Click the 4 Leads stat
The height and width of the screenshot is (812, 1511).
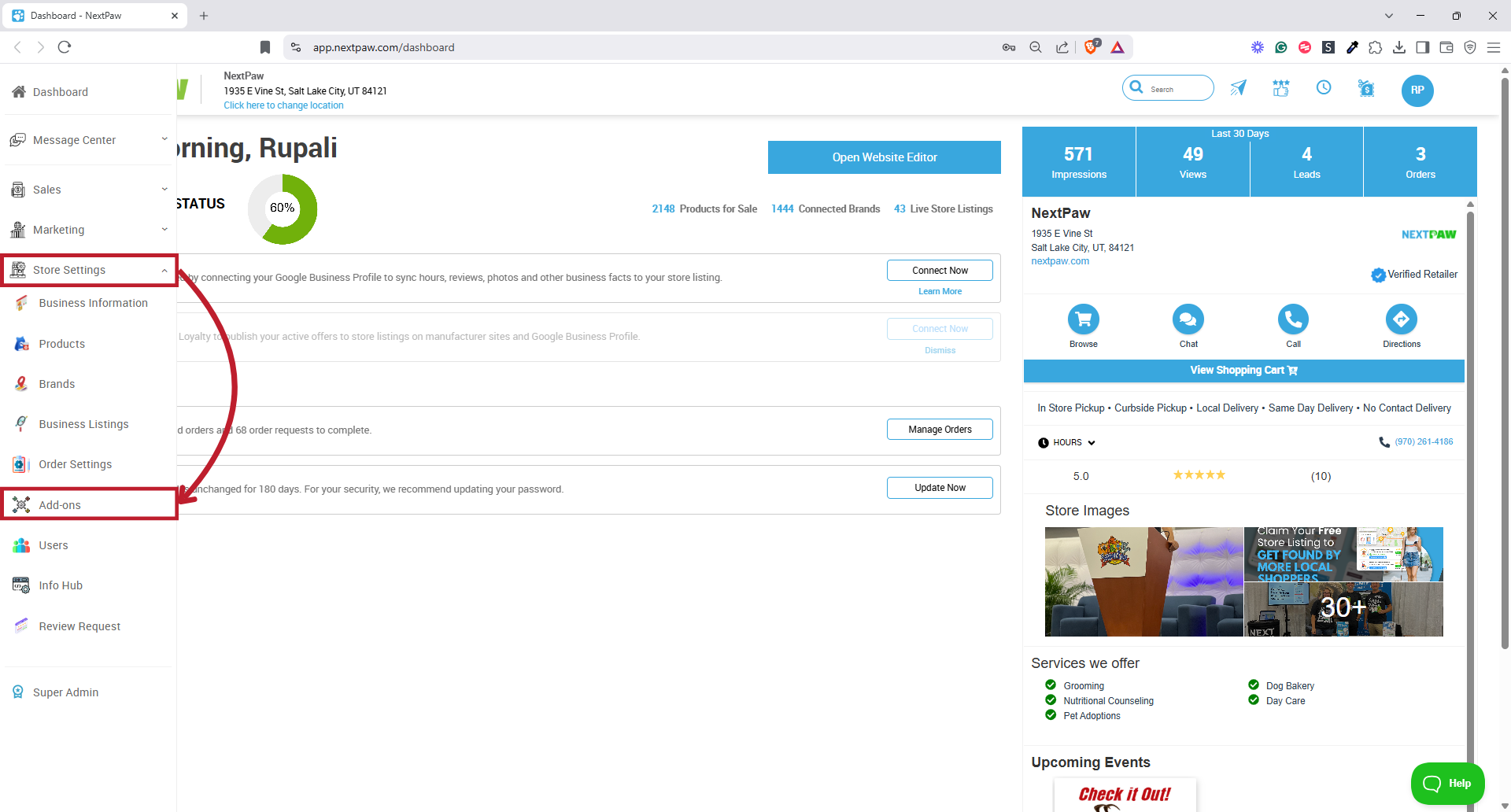[x=1306, y=162]
